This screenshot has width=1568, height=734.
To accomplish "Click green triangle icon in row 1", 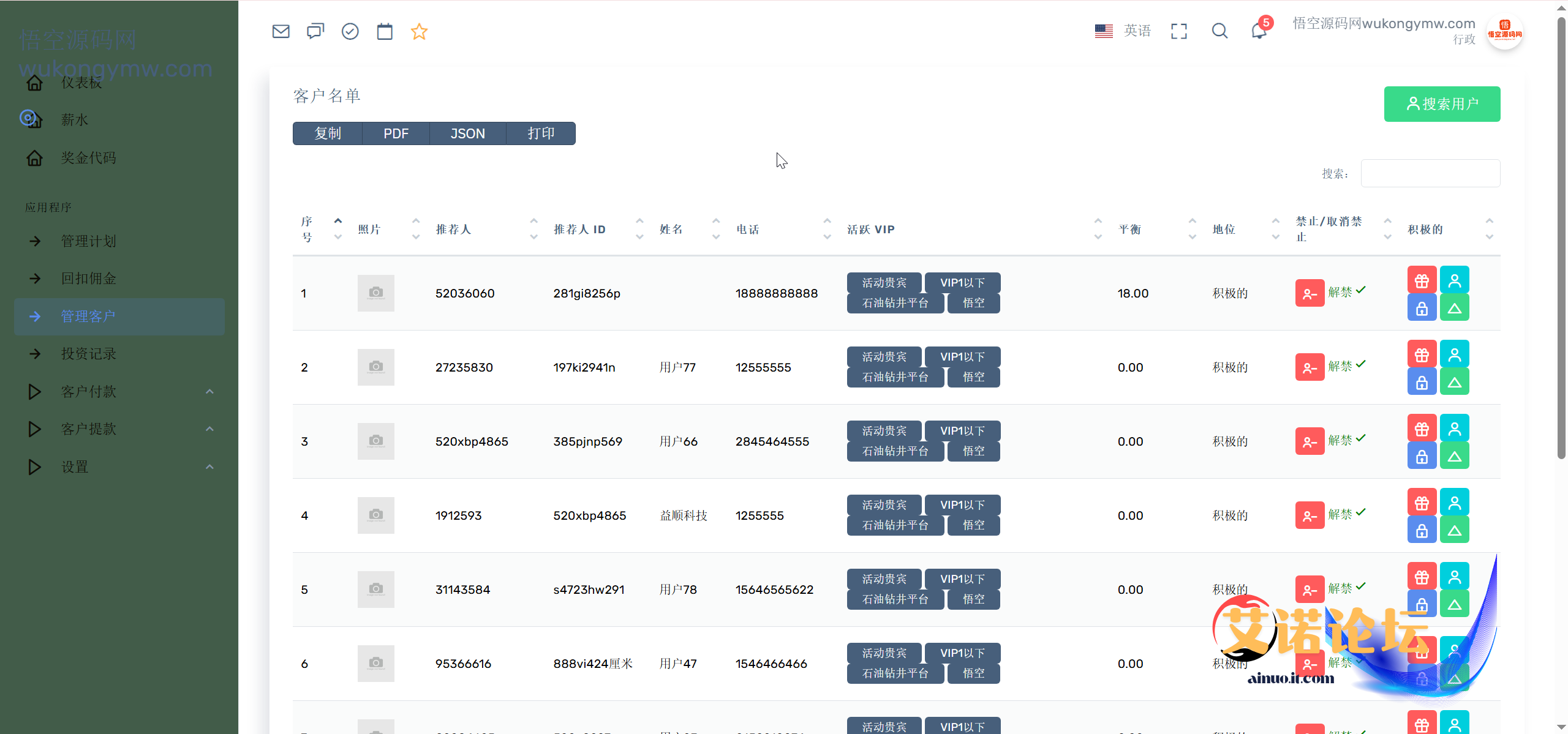I will point(1454,308).
